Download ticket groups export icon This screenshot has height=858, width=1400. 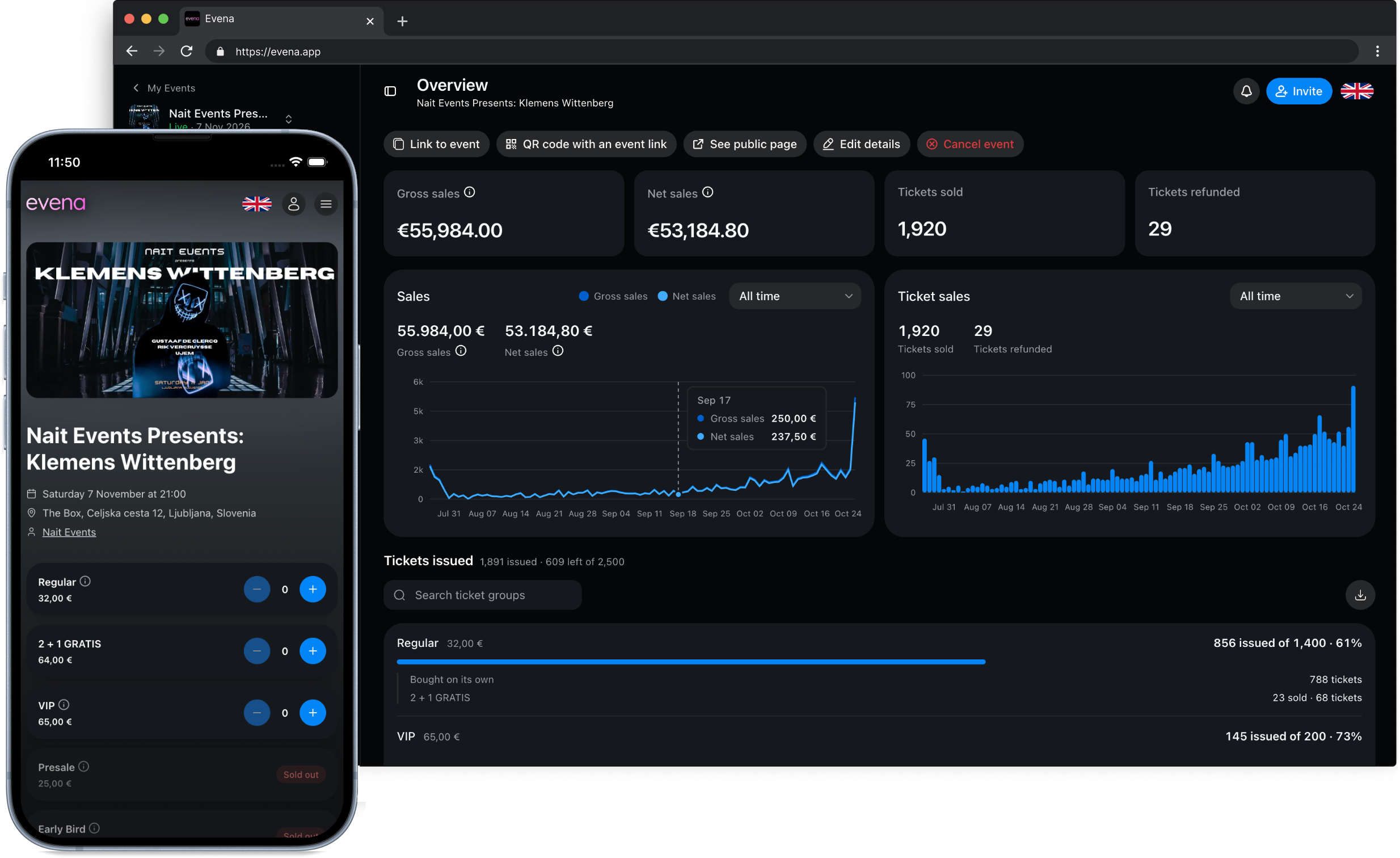tap(1360, 595)
